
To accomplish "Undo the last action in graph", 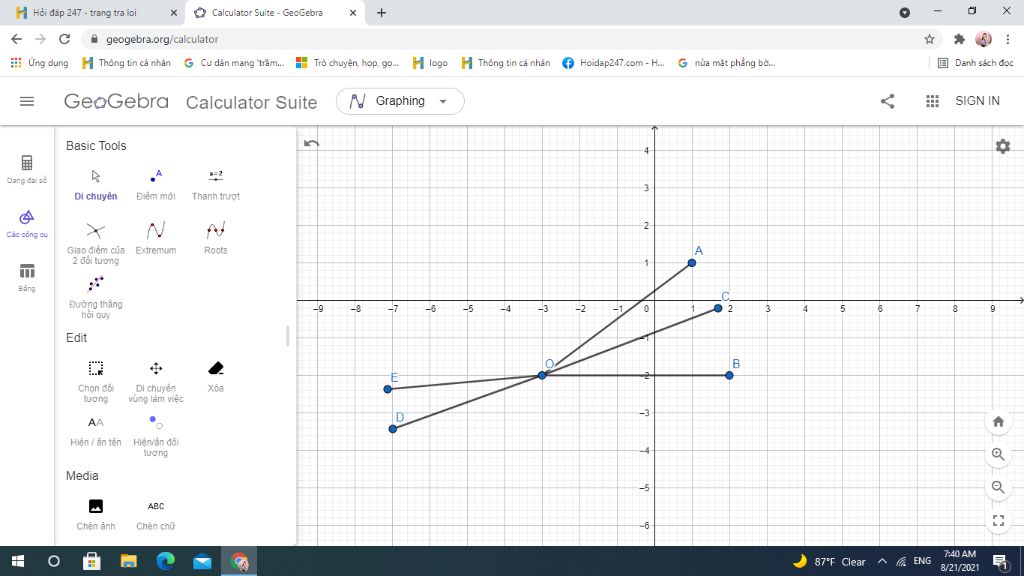I will coord(312,143).
